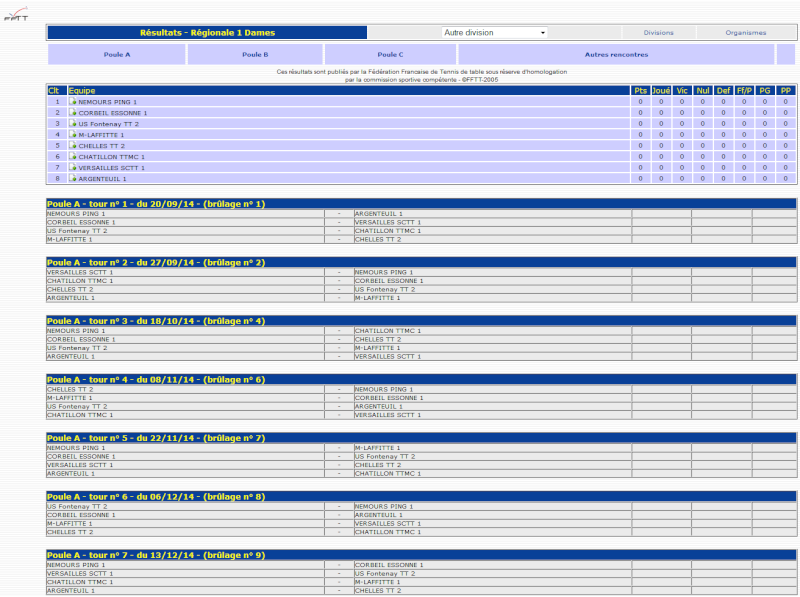
Task: Select CORBEIL ESSONNE 1 in the standings table
Action: [x=113, y=113]
